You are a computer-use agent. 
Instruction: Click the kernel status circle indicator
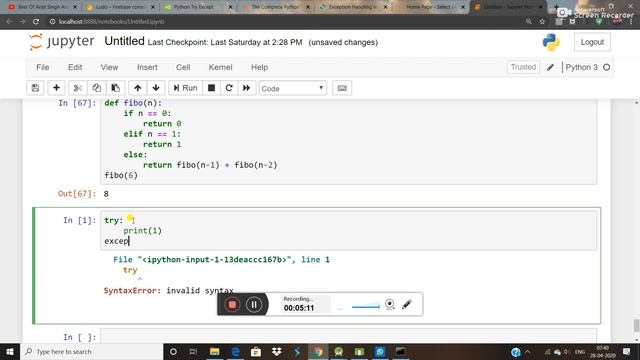tap(607, 67)
